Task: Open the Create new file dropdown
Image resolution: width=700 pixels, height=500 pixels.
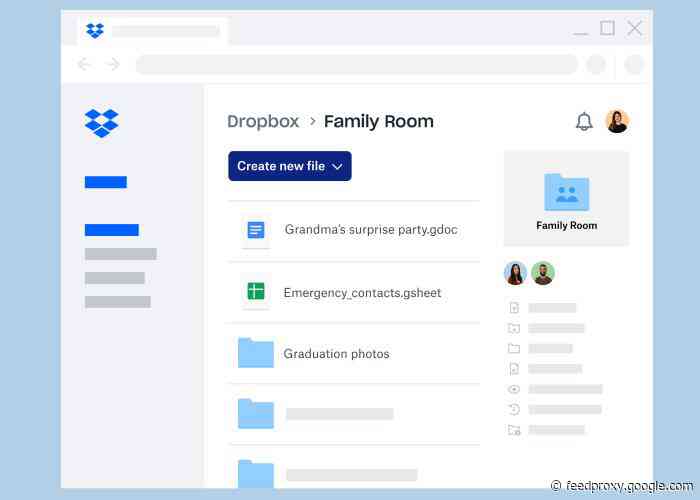Action: click(x=290, y=166)
